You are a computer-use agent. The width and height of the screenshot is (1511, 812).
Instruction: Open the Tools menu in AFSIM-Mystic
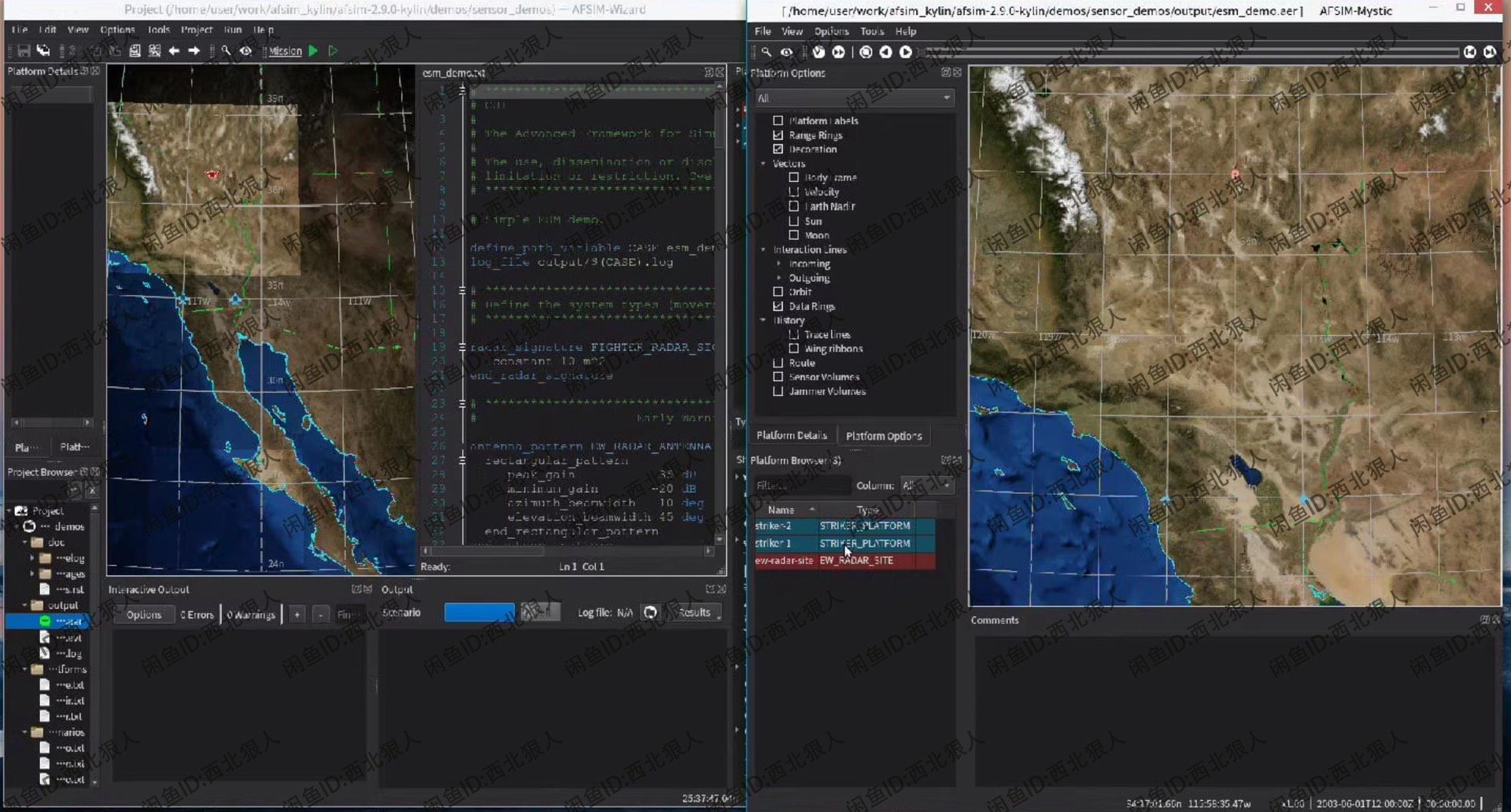click(x=871, y=31)
